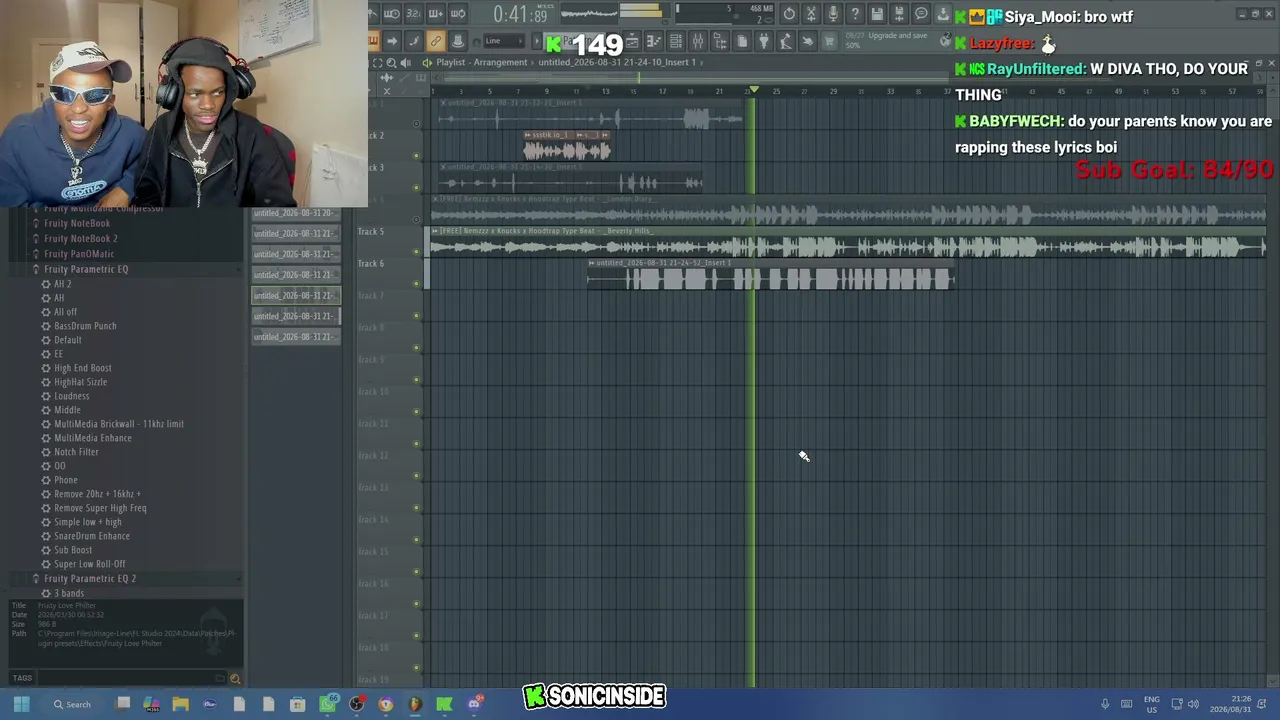Open the channel rack icon

point(676,41)
